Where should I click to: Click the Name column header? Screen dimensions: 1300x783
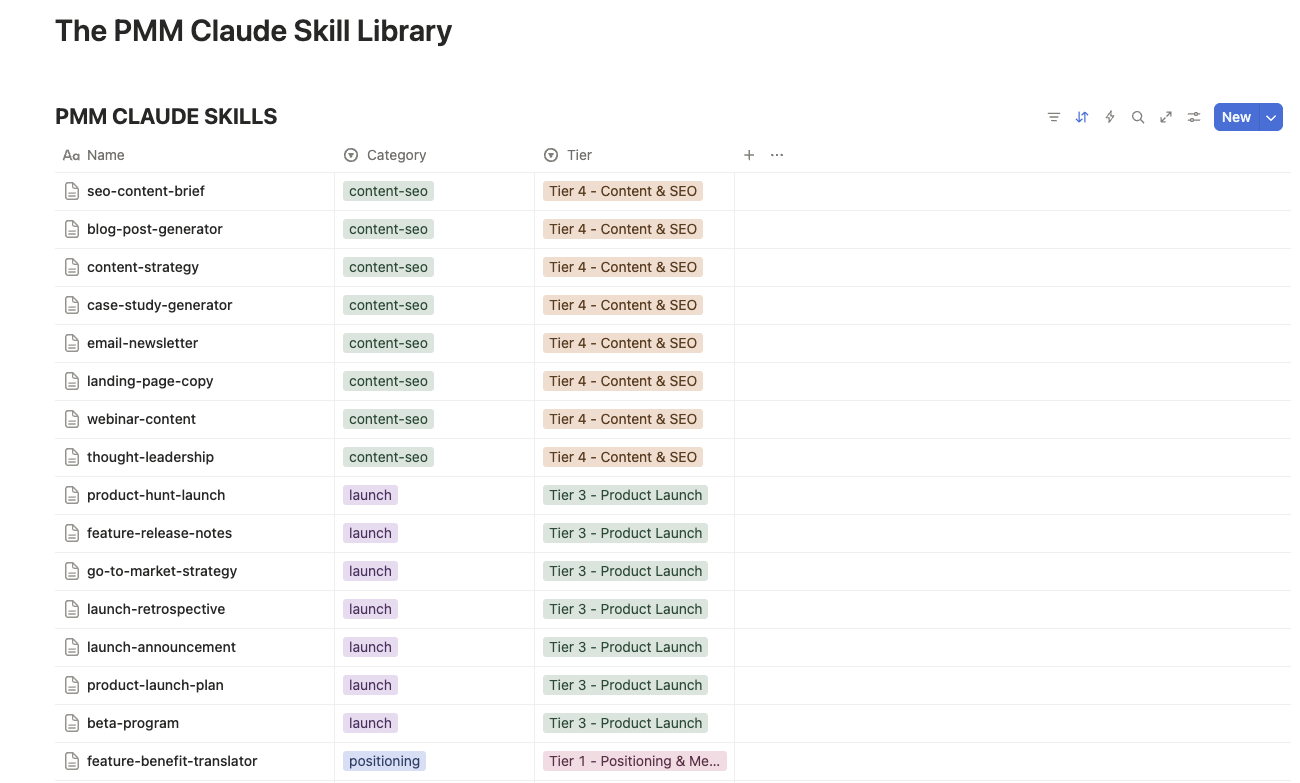(x=105, y=155)
